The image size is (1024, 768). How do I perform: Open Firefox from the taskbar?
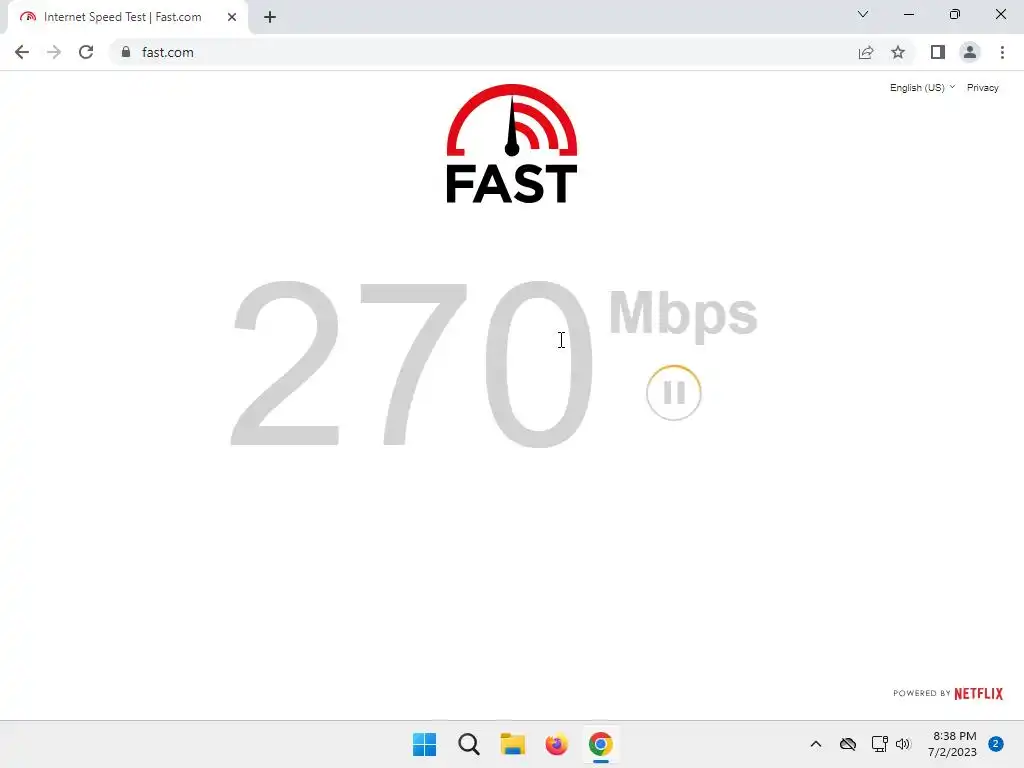point(556,744)
